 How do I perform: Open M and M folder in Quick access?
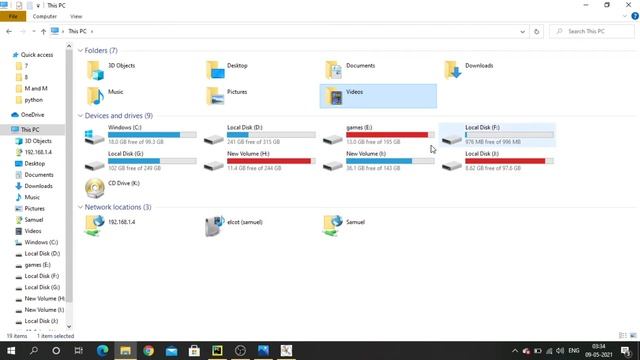coord(36,89)
